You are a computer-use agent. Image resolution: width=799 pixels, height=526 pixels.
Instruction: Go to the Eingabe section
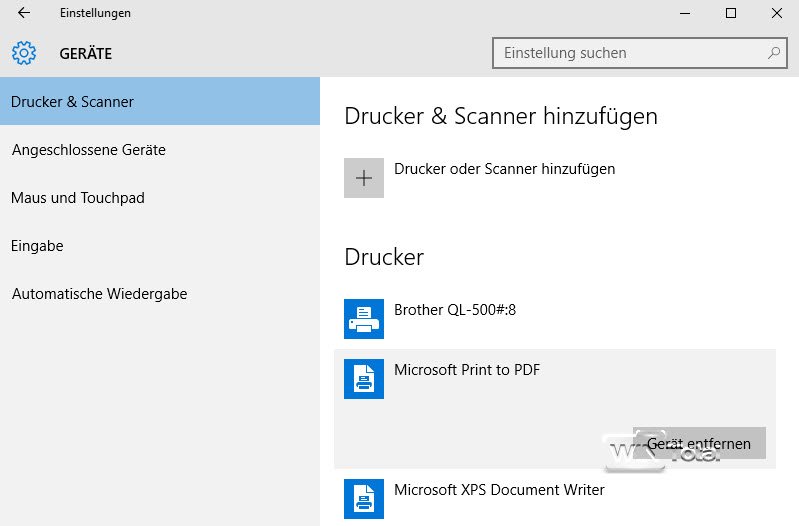(37, 246)
